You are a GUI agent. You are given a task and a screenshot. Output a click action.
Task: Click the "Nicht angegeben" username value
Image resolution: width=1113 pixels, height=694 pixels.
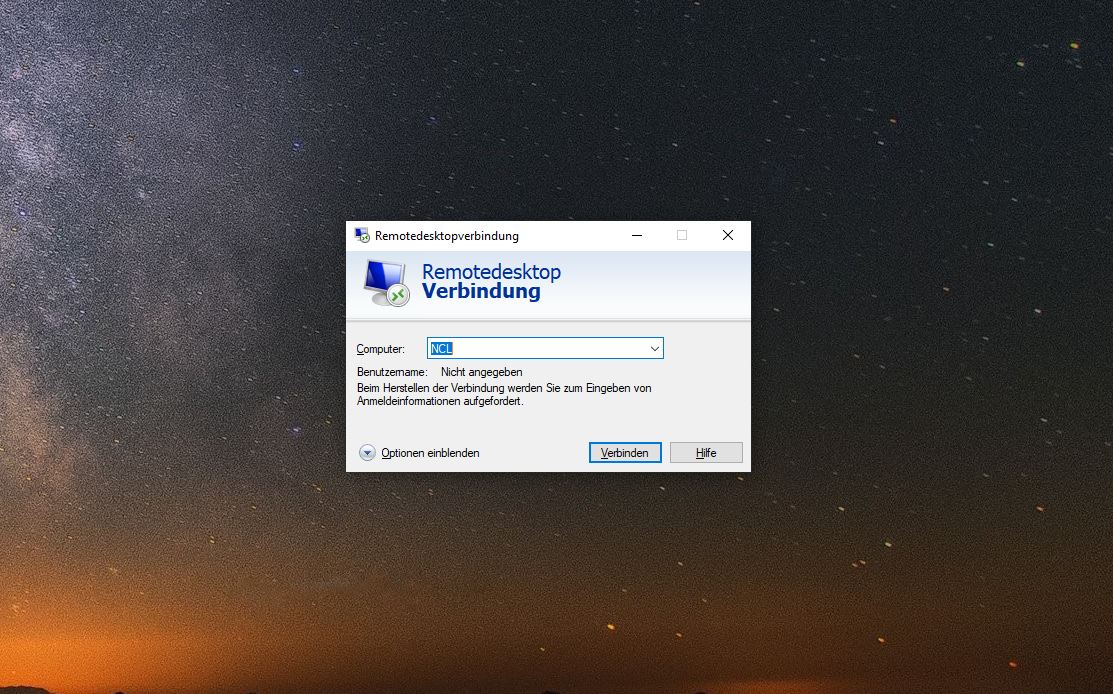(481, 372)
